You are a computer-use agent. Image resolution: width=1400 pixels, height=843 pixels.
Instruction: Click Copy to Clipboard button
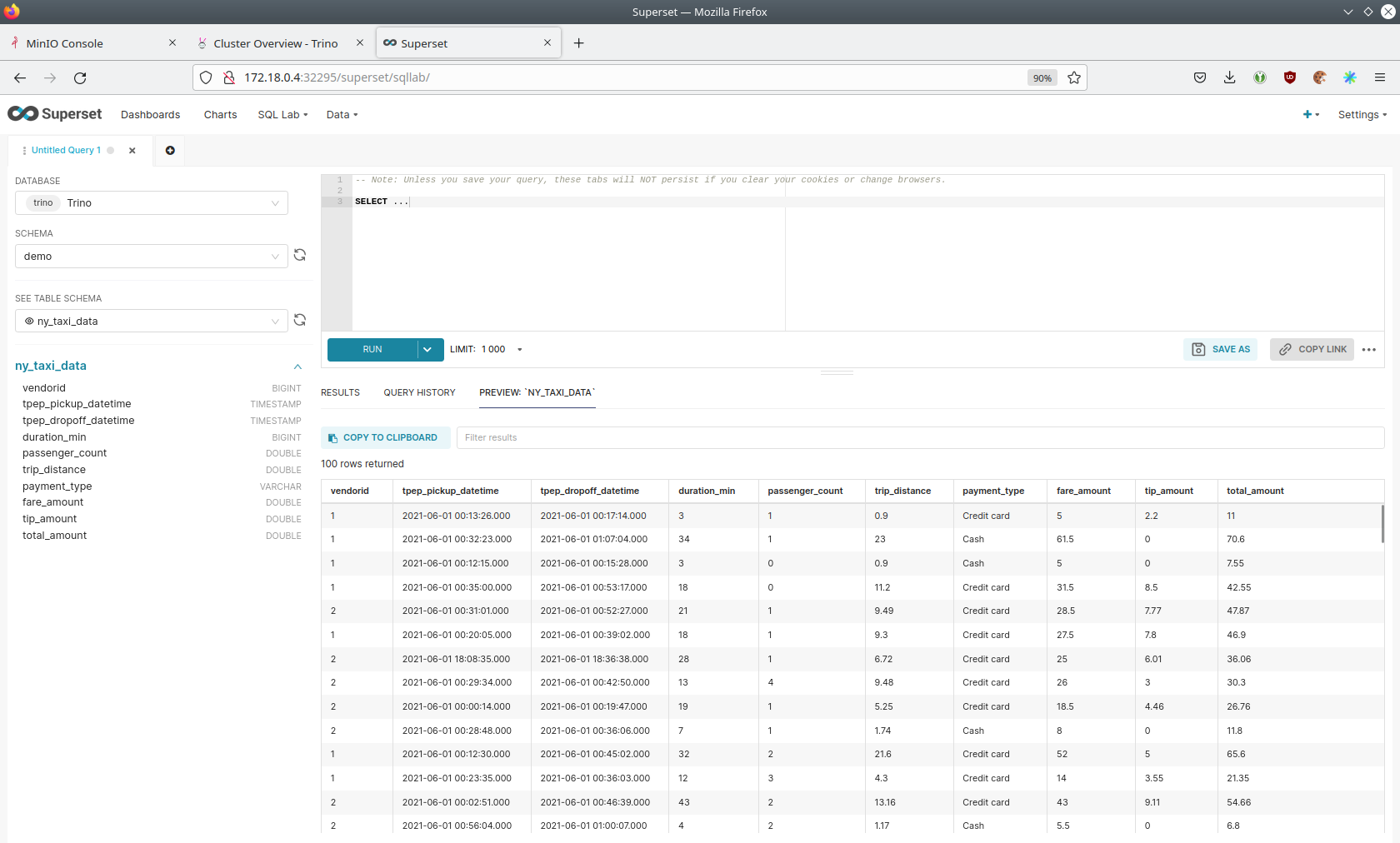click(x=384, y=438)
